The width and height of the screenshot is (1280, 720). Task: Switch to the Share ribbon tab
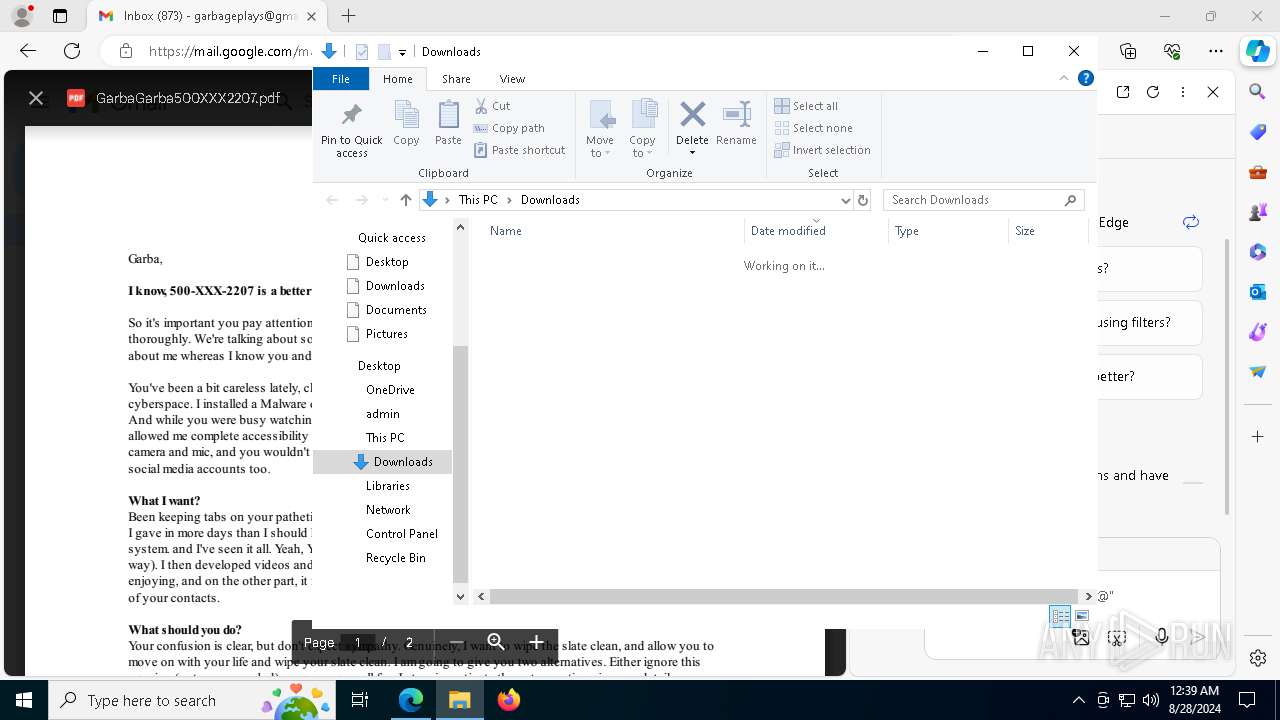[456, 79]
